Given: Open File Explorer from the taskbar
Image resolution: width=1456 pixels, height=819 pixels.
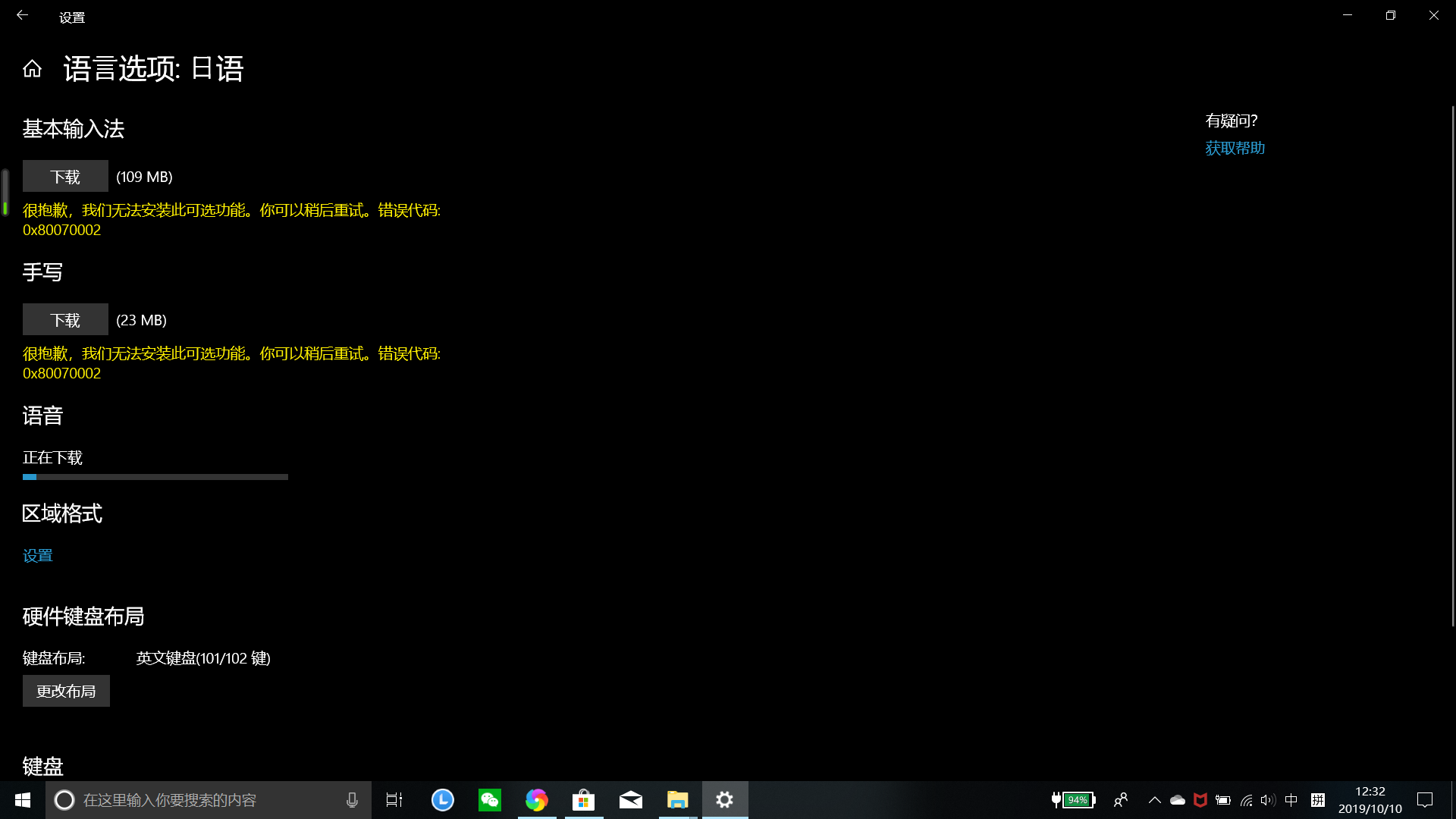Looking at the screenshot, I should click(x=677, y=800).
